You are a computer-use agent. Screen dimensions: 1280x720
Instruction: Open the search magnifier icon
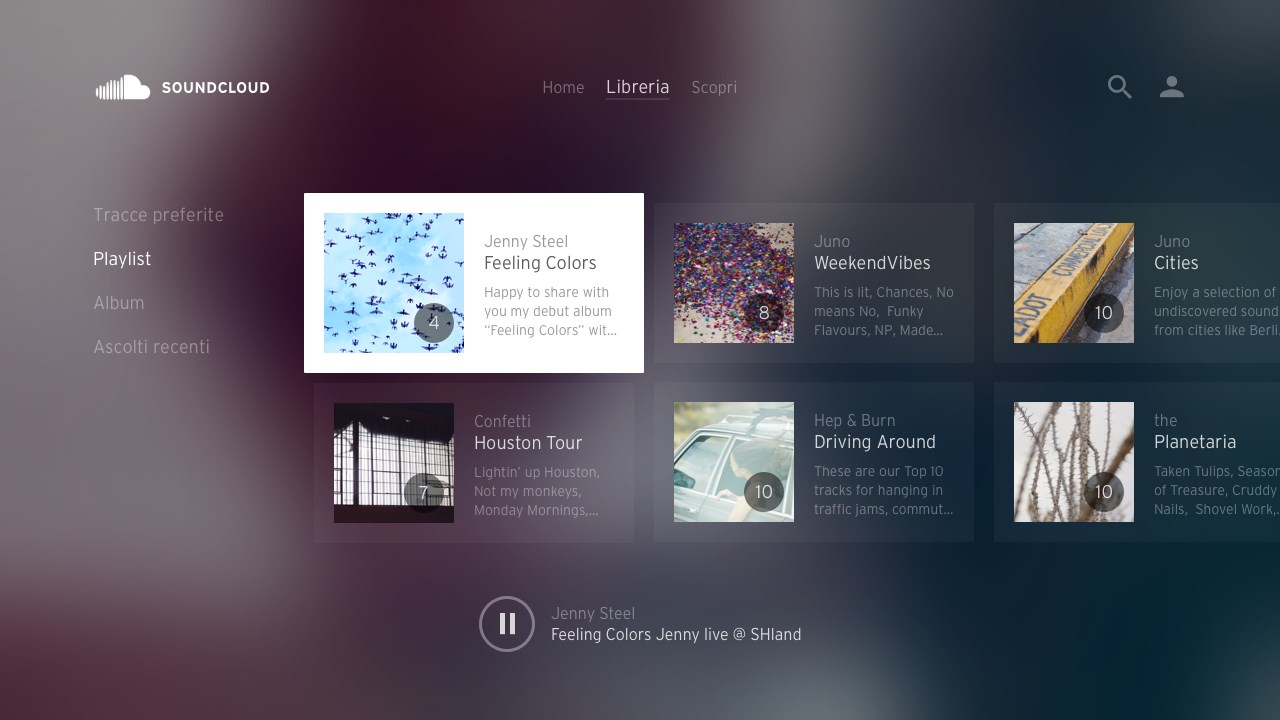pos(1120,87)
